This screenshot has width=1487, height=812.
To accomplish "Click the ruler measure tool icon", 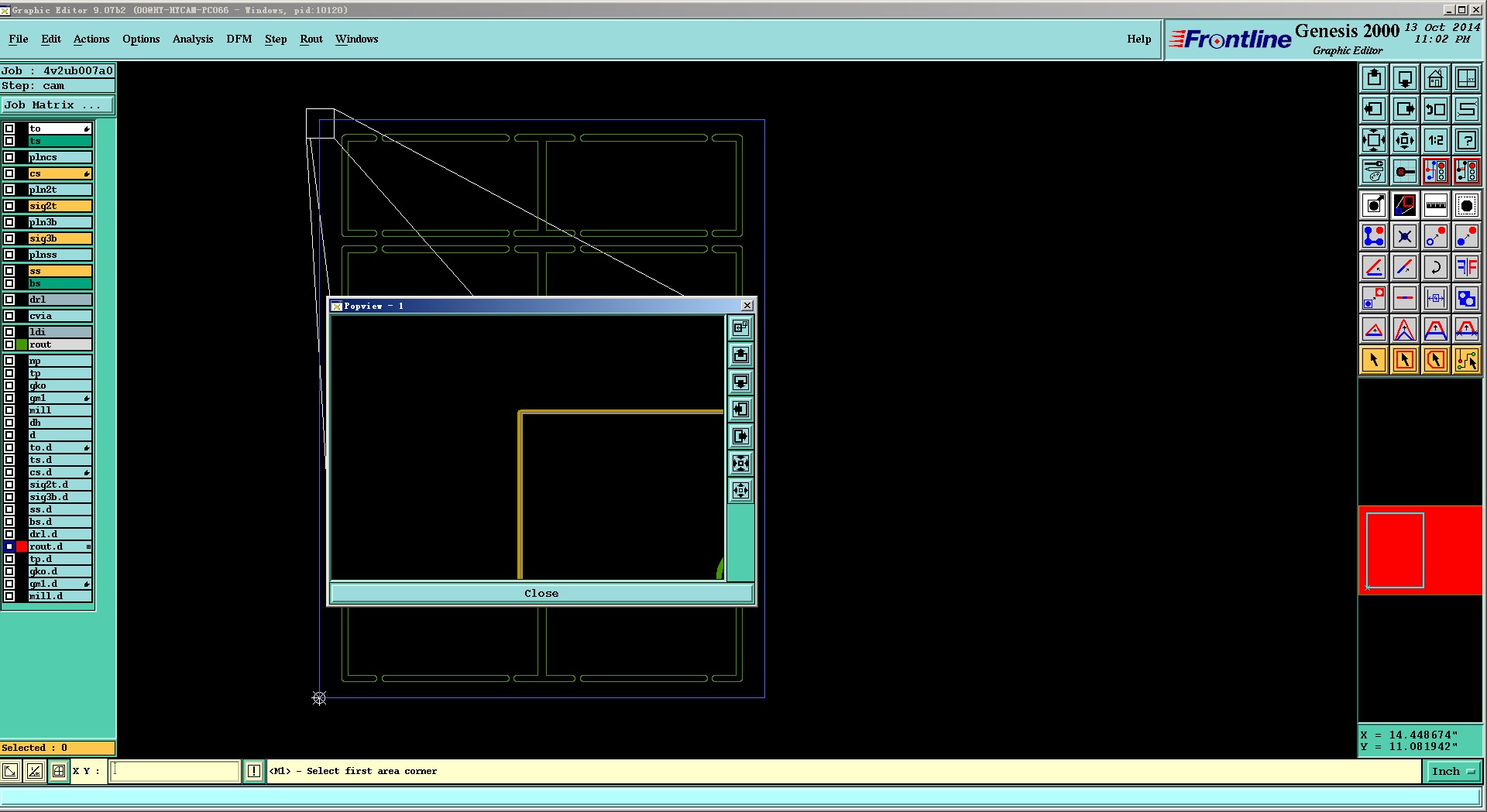I will (x=1436, y=205).
